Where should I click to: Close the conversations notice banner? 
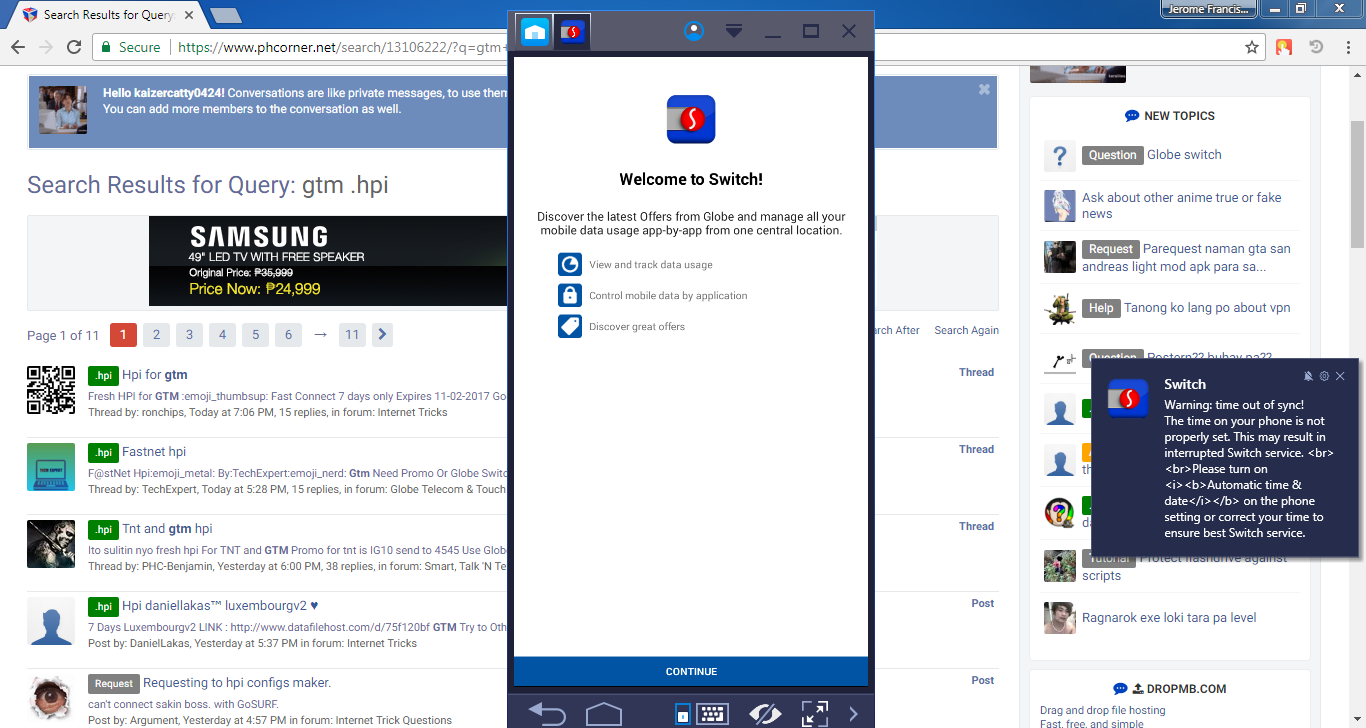click(x=984, y=89)
